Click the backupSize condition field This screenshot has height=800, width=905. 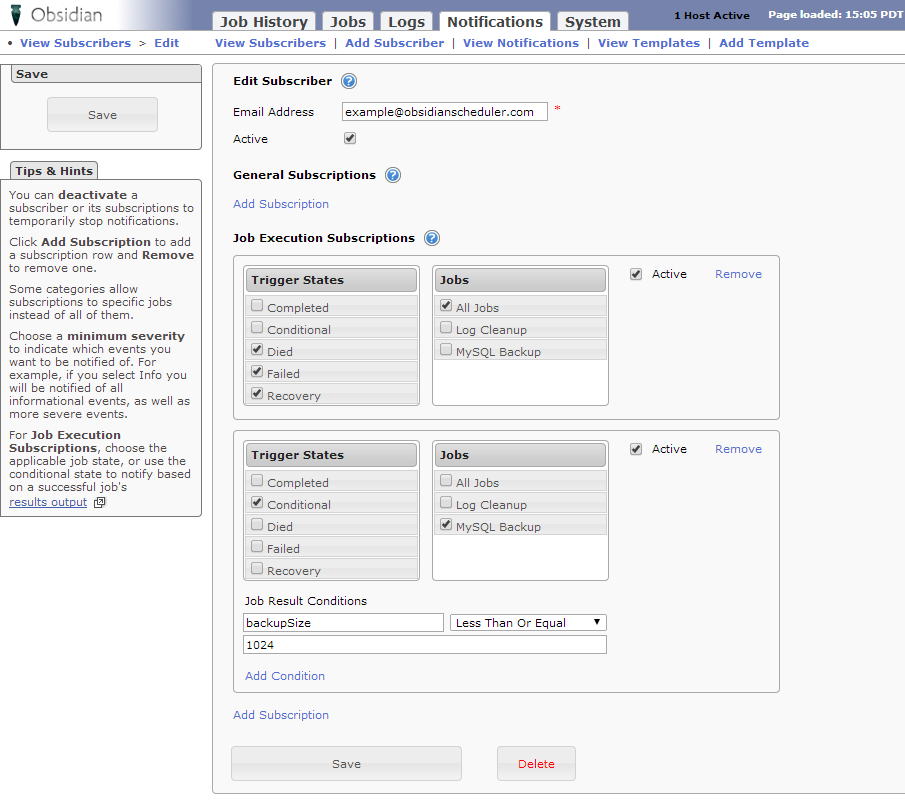pos(343,623)
